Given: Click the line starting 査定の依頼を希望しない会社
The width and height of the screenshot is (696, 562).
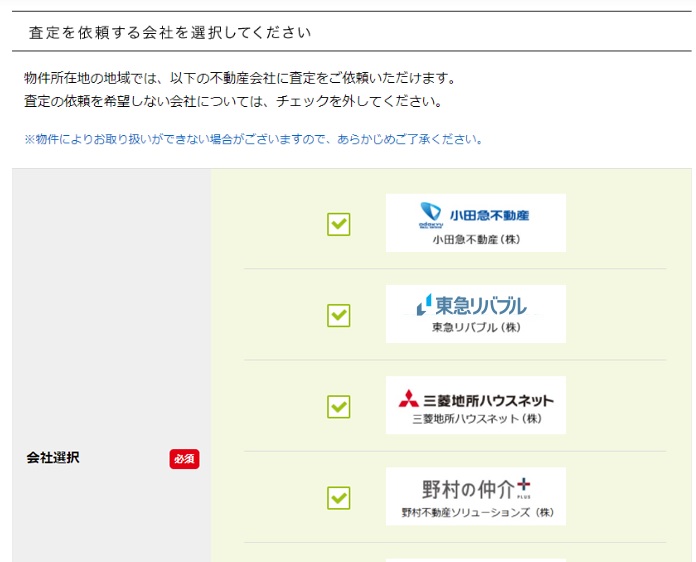Looking at the screenshot, I should (233, 102).
